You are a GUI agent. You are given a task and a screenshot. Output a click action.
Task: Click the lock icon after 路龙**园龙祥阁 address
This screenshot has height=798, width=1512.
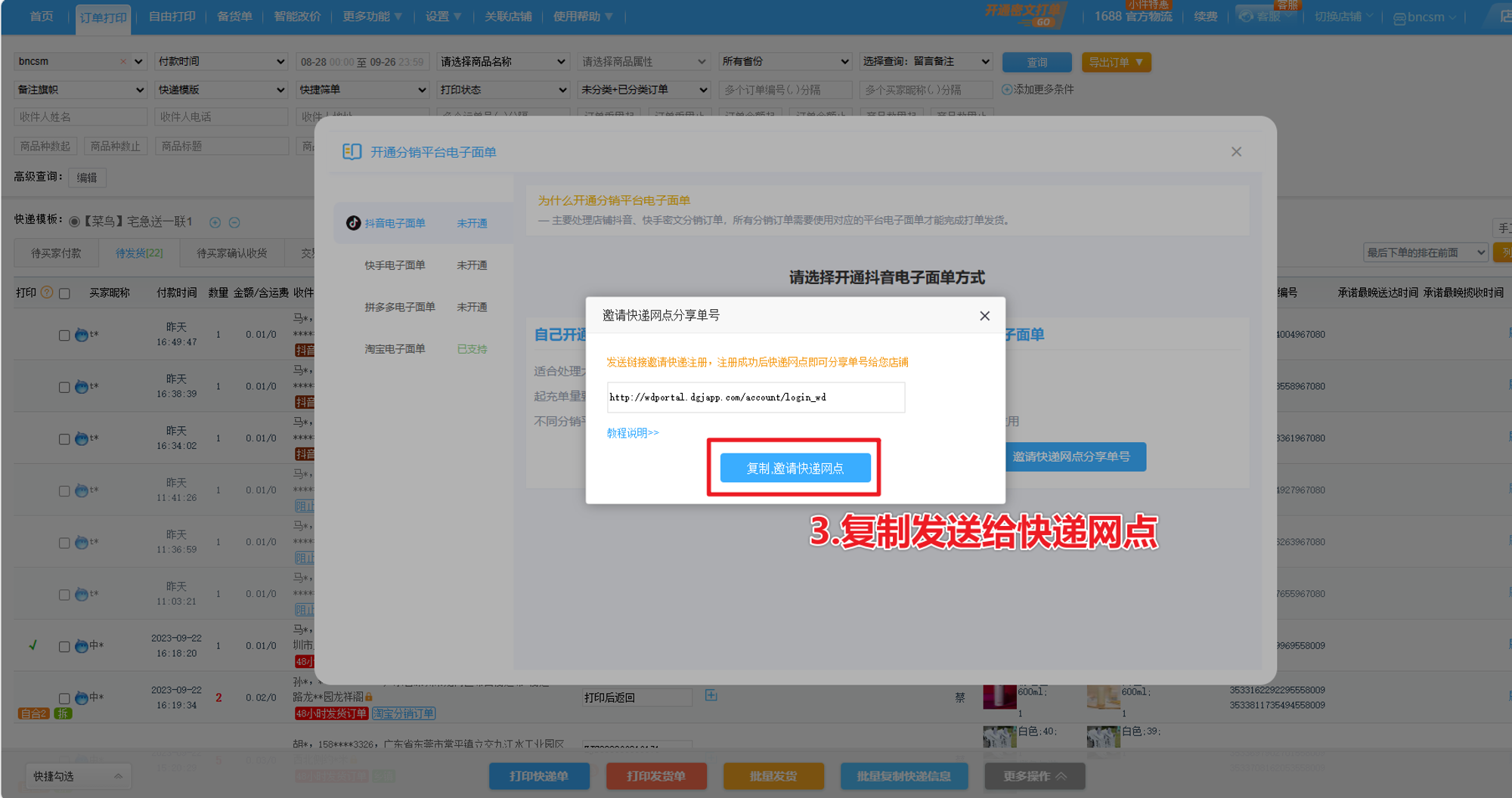(x=369, y=697)
